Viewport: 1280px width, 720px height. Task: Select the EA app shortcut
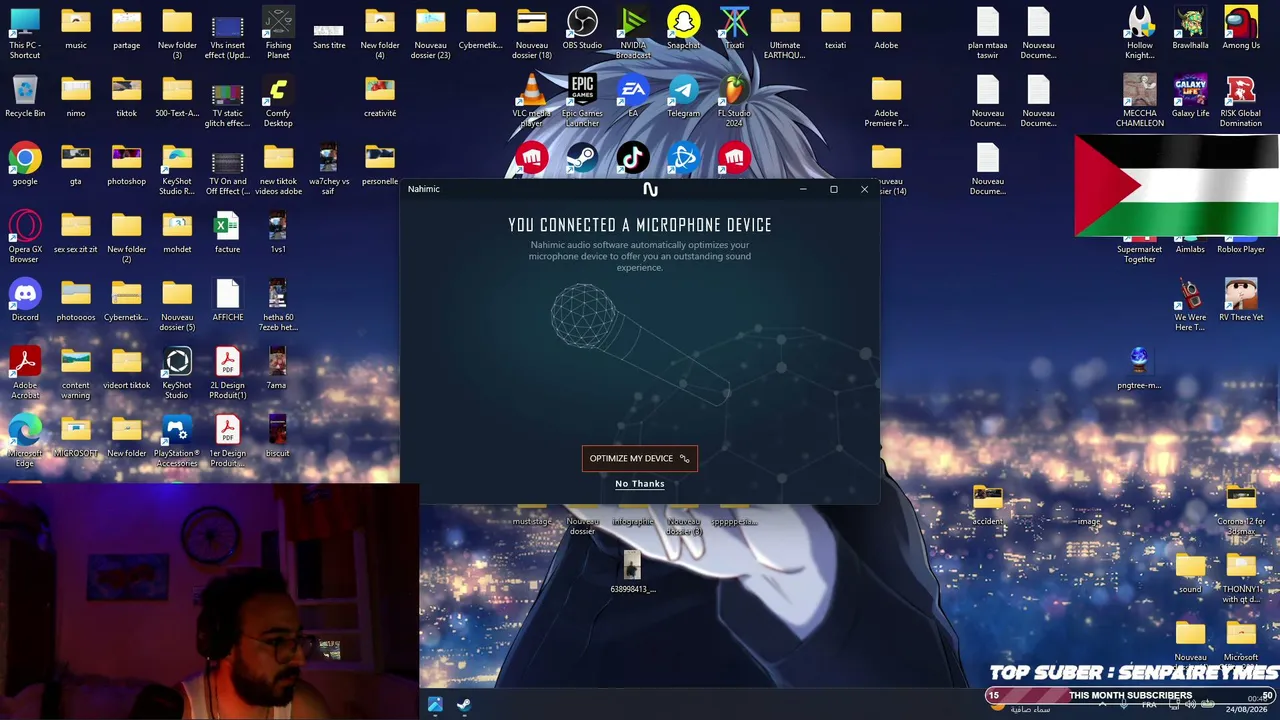(633, 96)
